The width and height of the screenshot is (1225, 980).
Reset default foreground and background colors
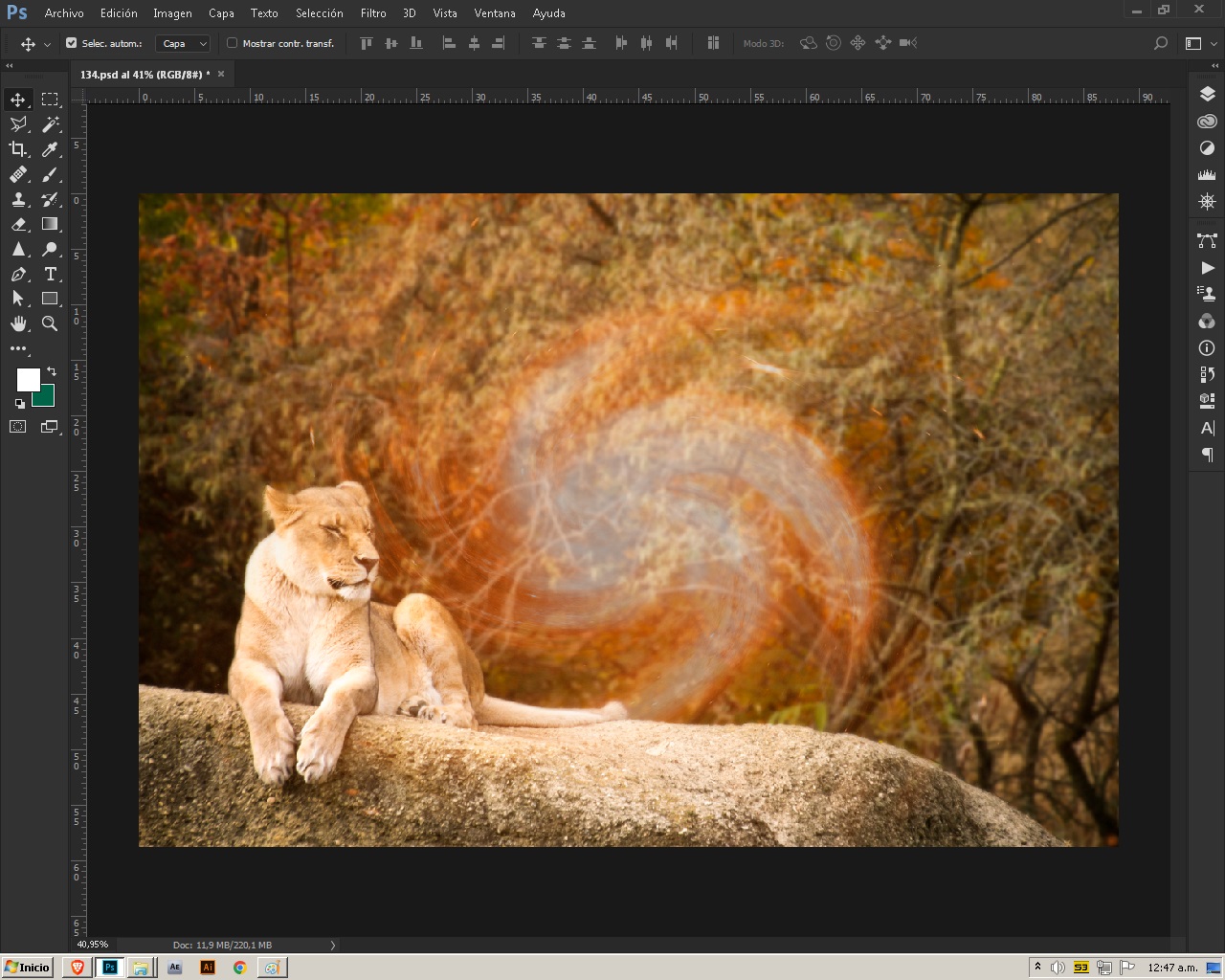point(19,404)
